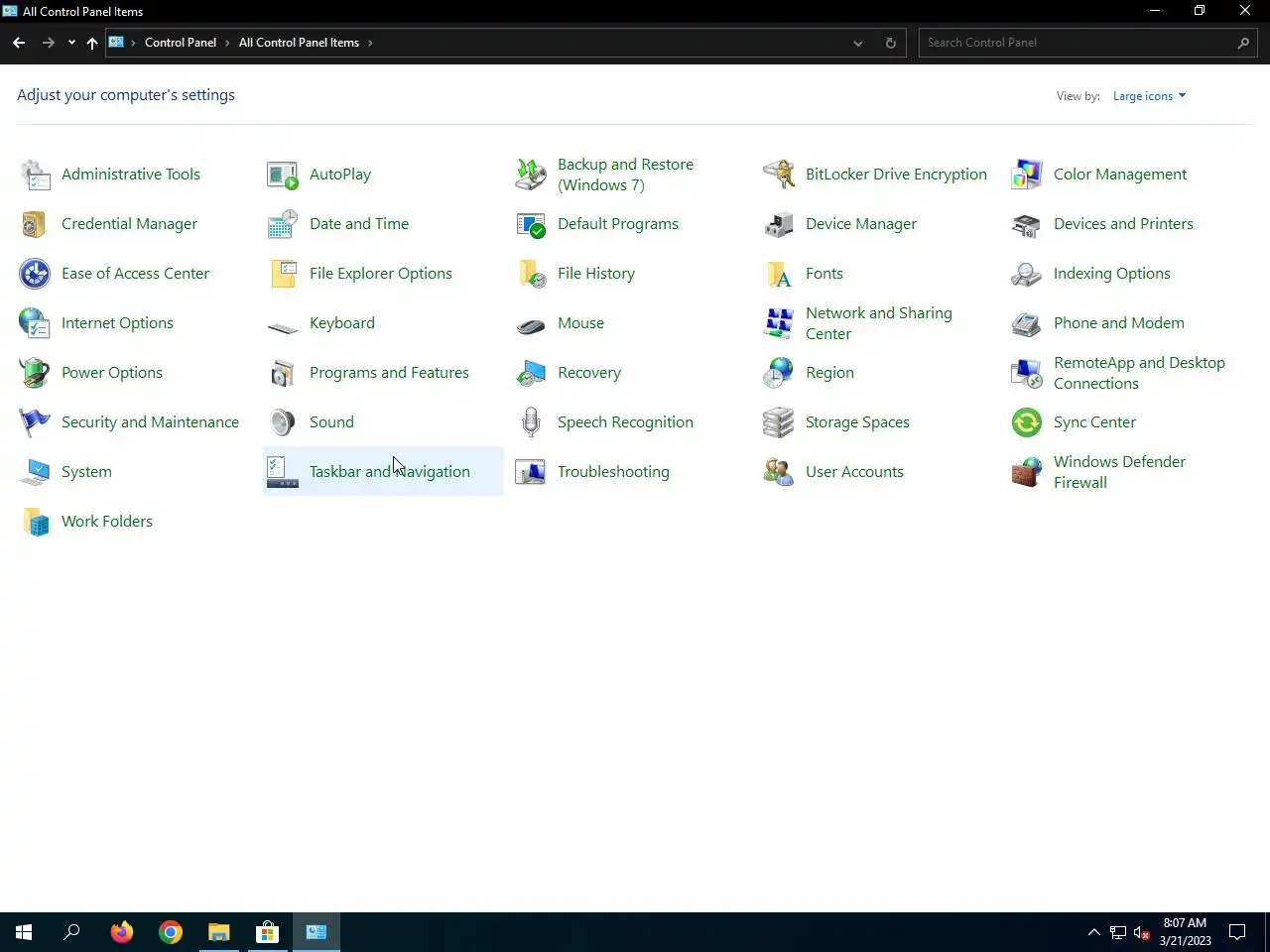Open BitLocker Drive Encryption icon
This screenshot has height=952, width=1270.
pos(779,175)
